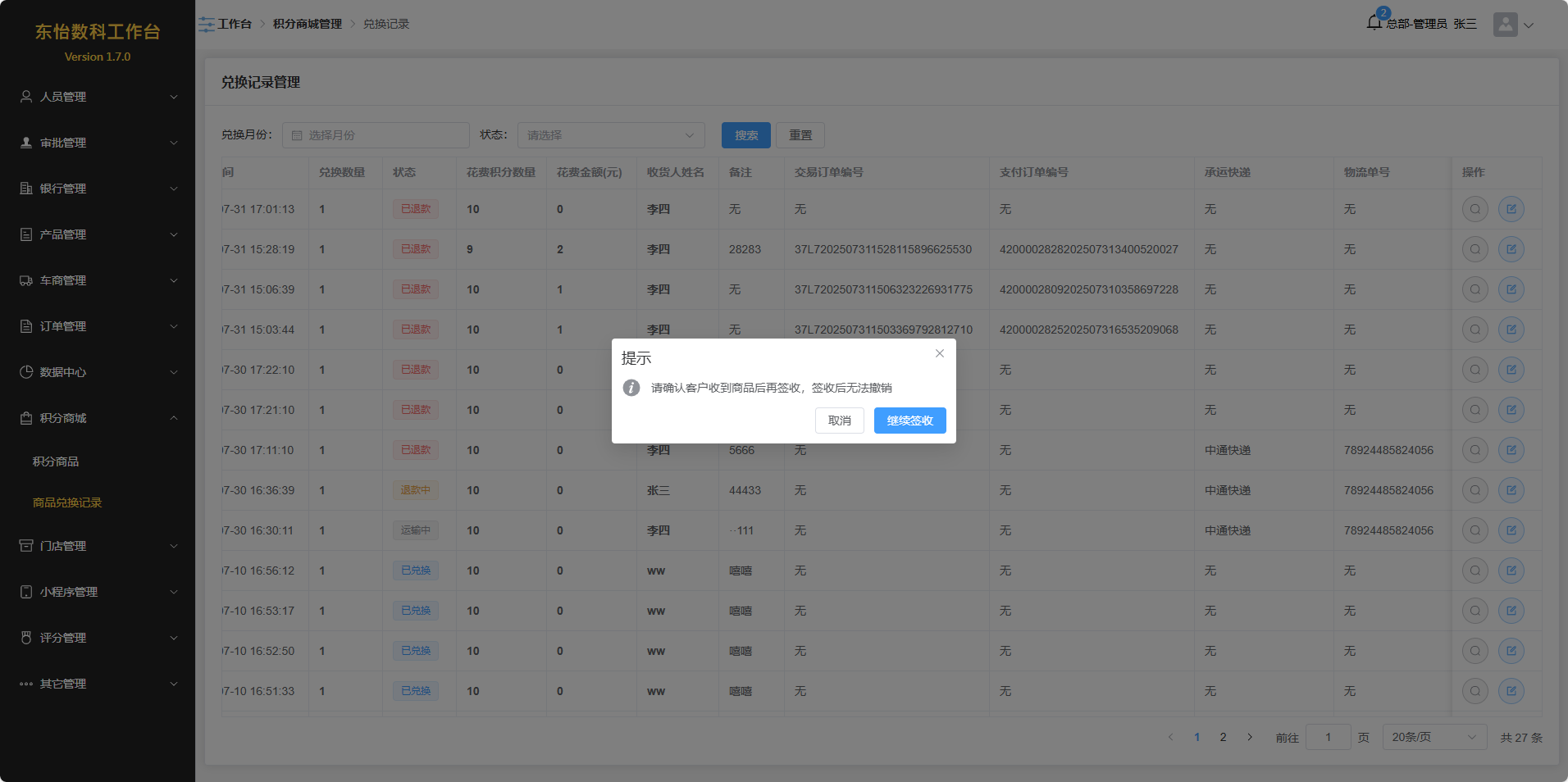Viewport: 1568px width, 782px height.
Task: Click the calendar icon in 选择月份 field
Action: (x=297, y=135)
